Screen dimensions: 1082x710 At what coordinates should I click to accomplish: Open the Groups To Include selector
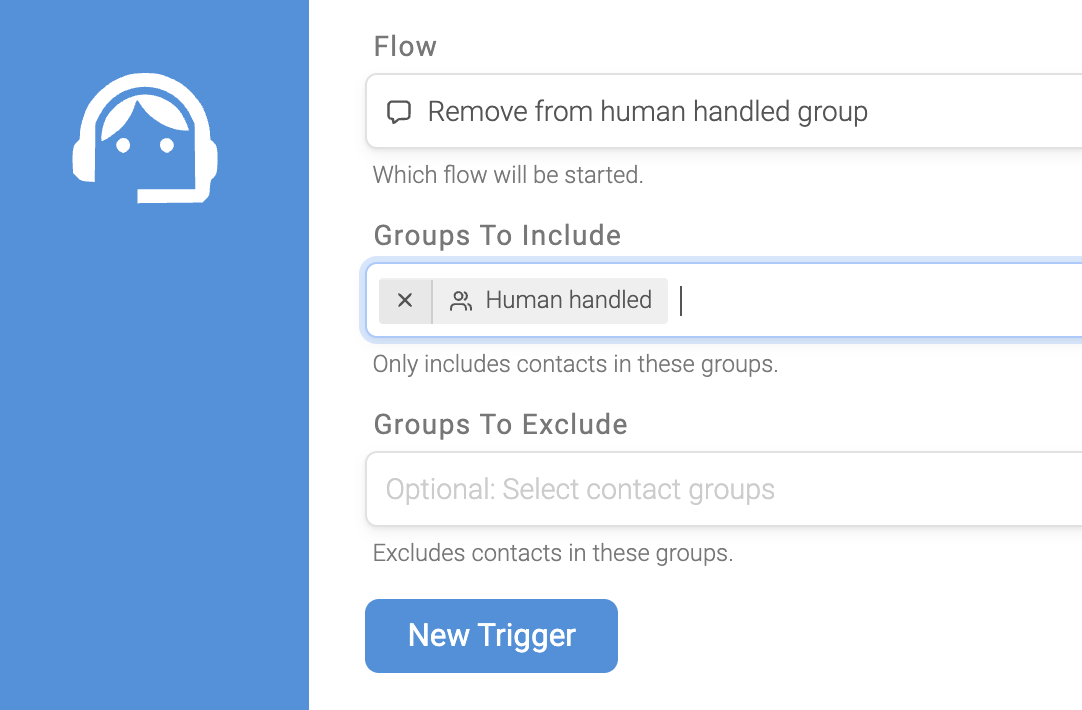724,300
